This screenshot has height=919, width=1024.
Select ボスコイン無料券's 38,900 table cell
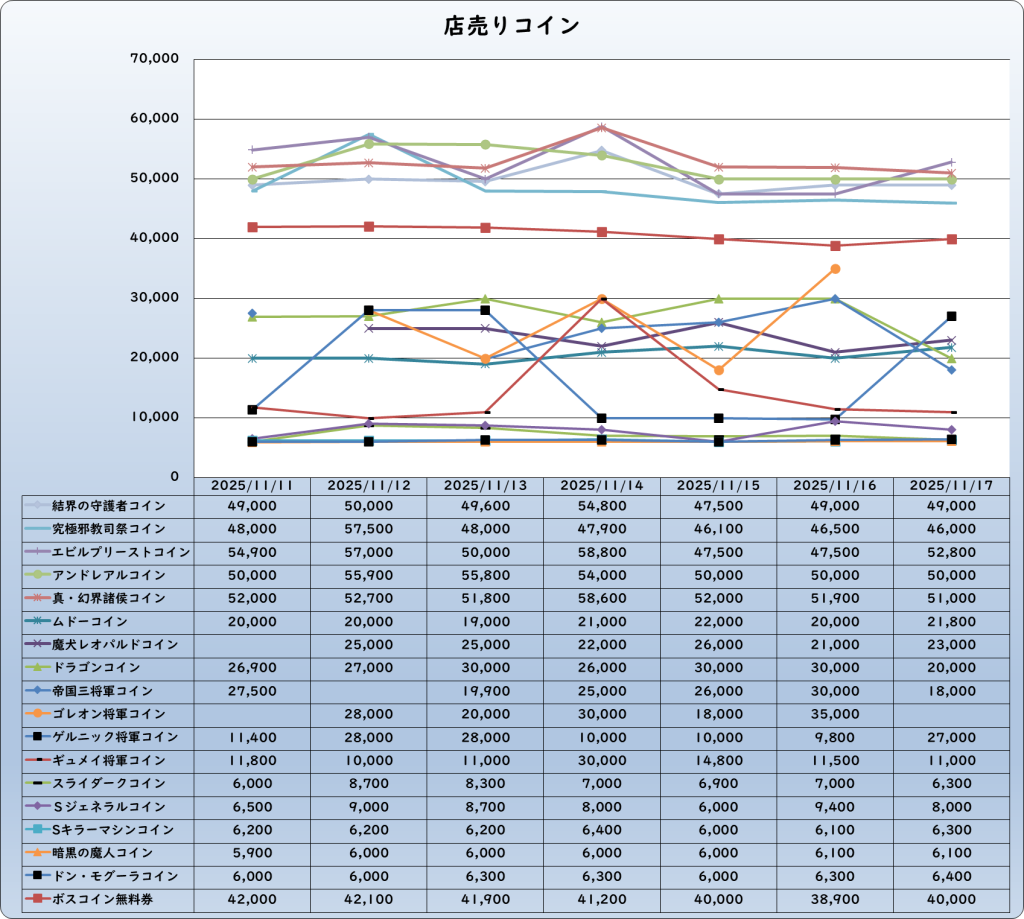point(834,899)
